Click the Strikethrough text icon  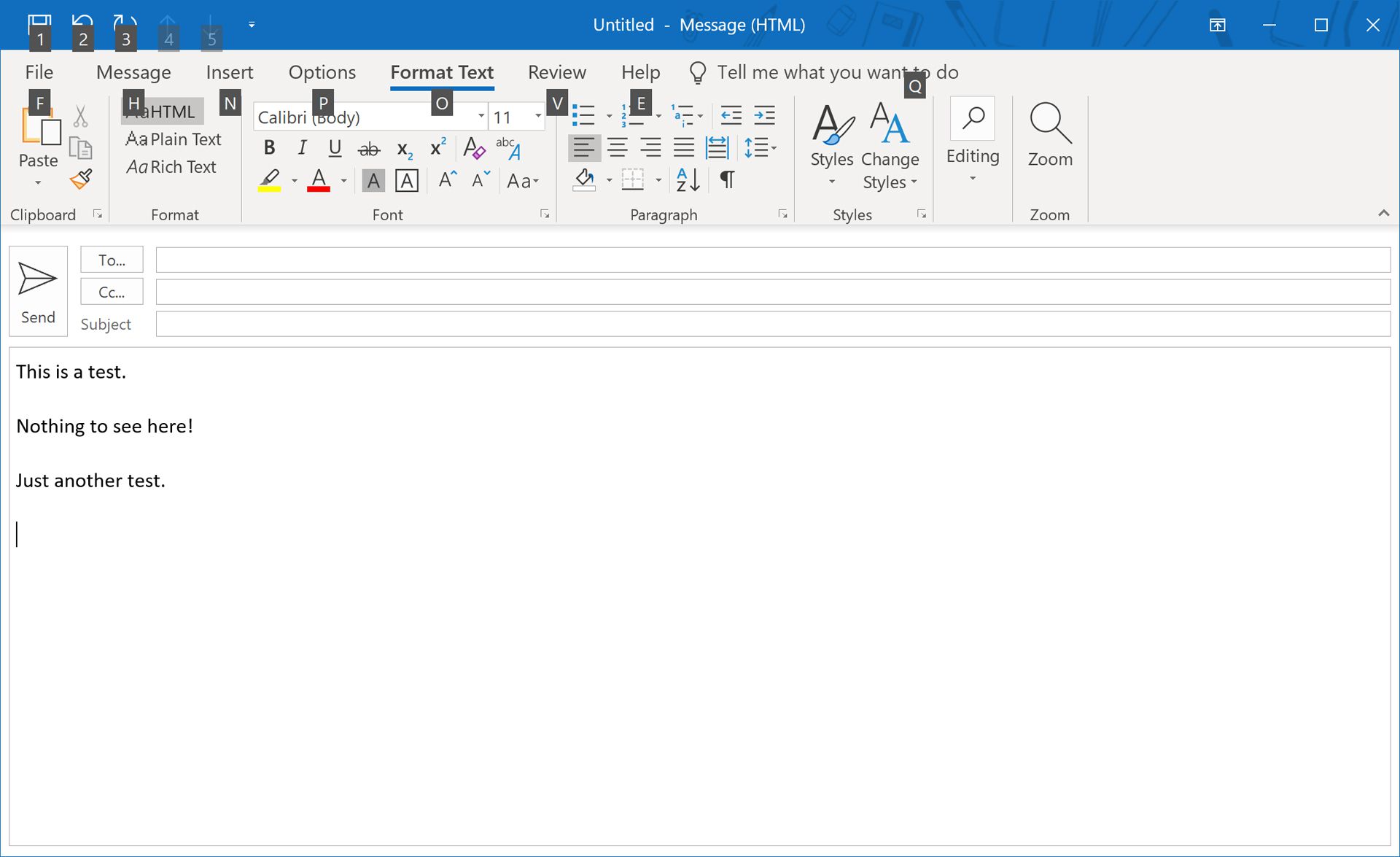(x=368, y=147)
